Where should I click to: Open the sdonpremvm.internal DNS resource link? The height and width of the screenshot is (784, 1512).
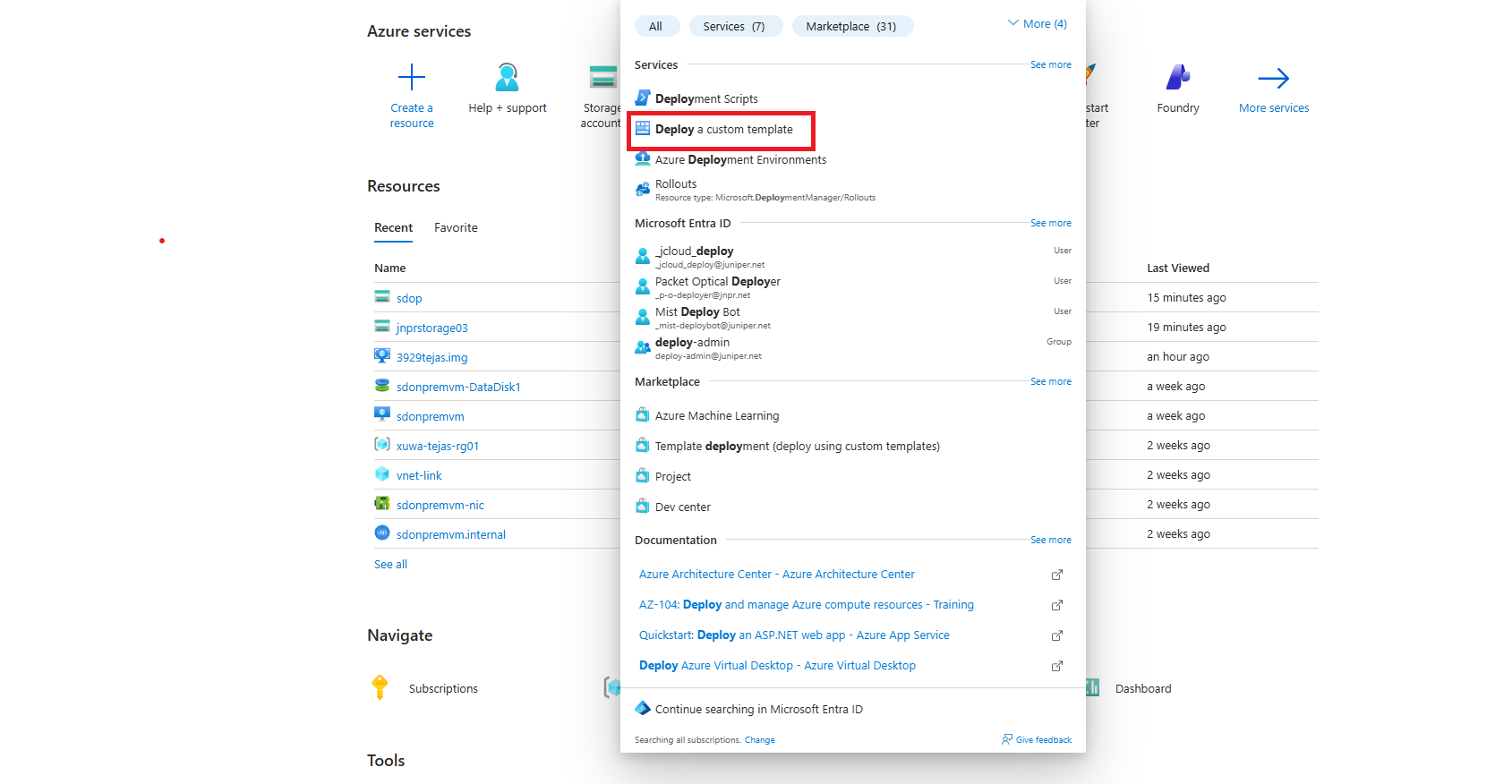pyautogui.click(x=451, y=535)
